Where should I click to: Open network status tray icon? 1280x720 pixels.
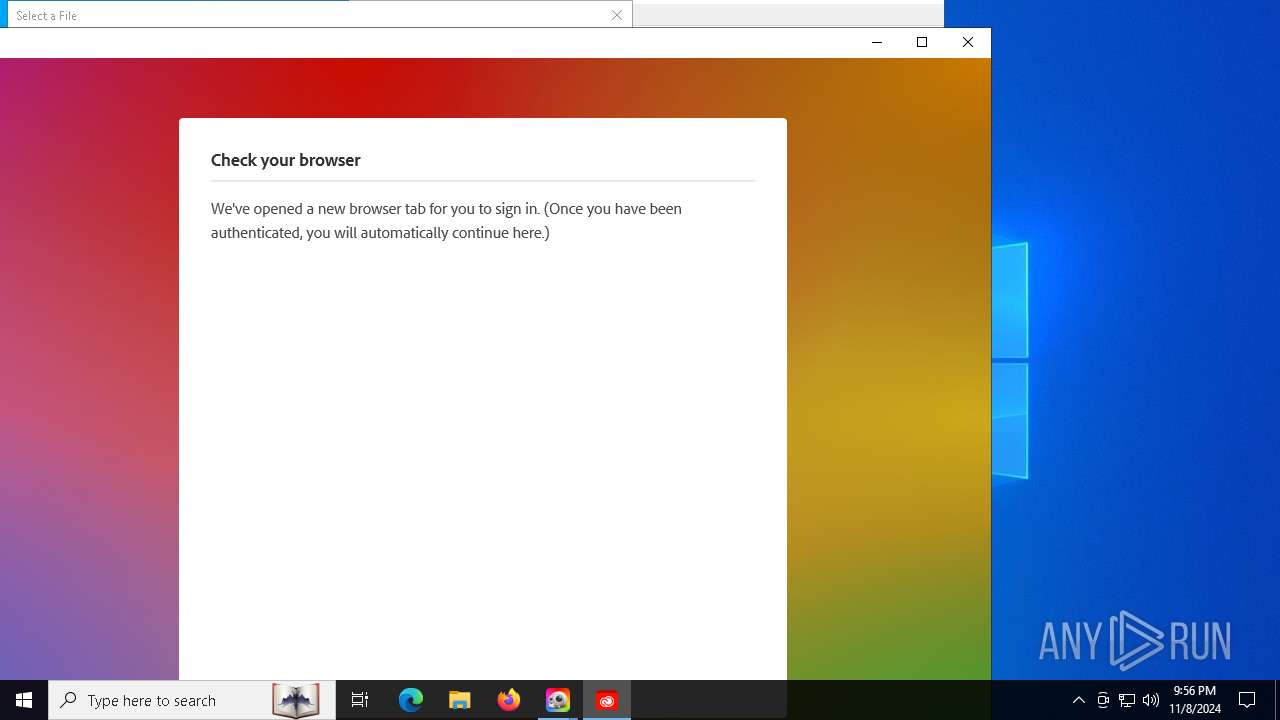click(1127, 700)
